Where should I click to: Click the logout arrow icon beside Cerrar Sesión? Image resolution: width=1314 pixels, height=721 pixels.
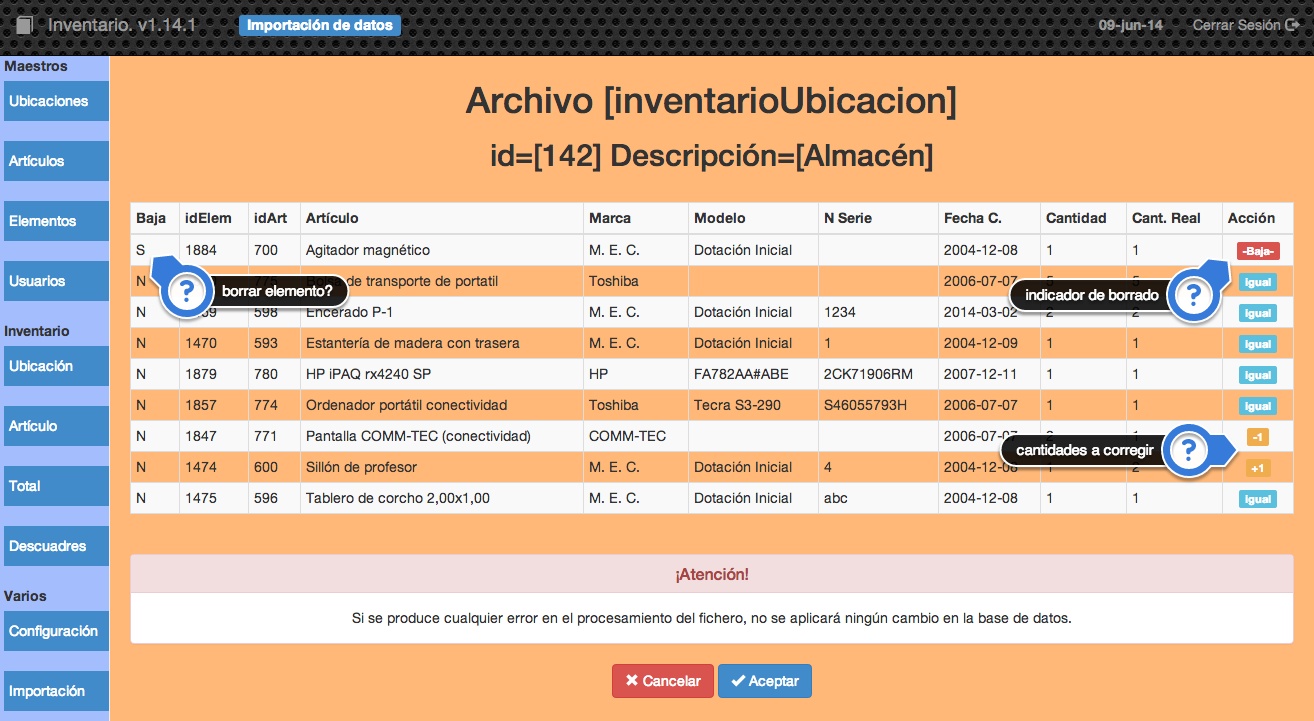tap(1292, 25)
